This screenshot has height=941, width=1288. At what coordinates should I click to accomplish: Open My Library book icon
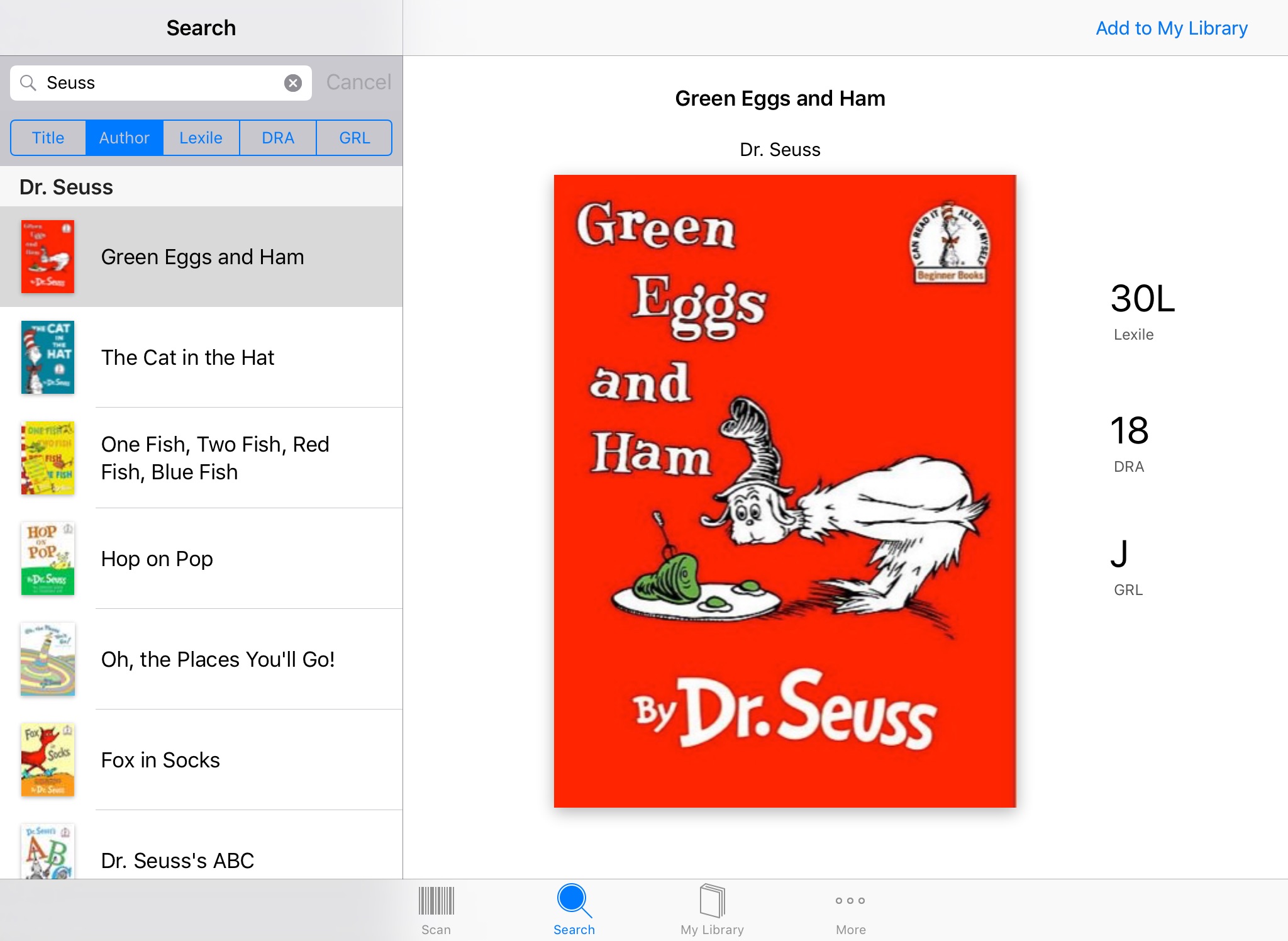[712, 901]
